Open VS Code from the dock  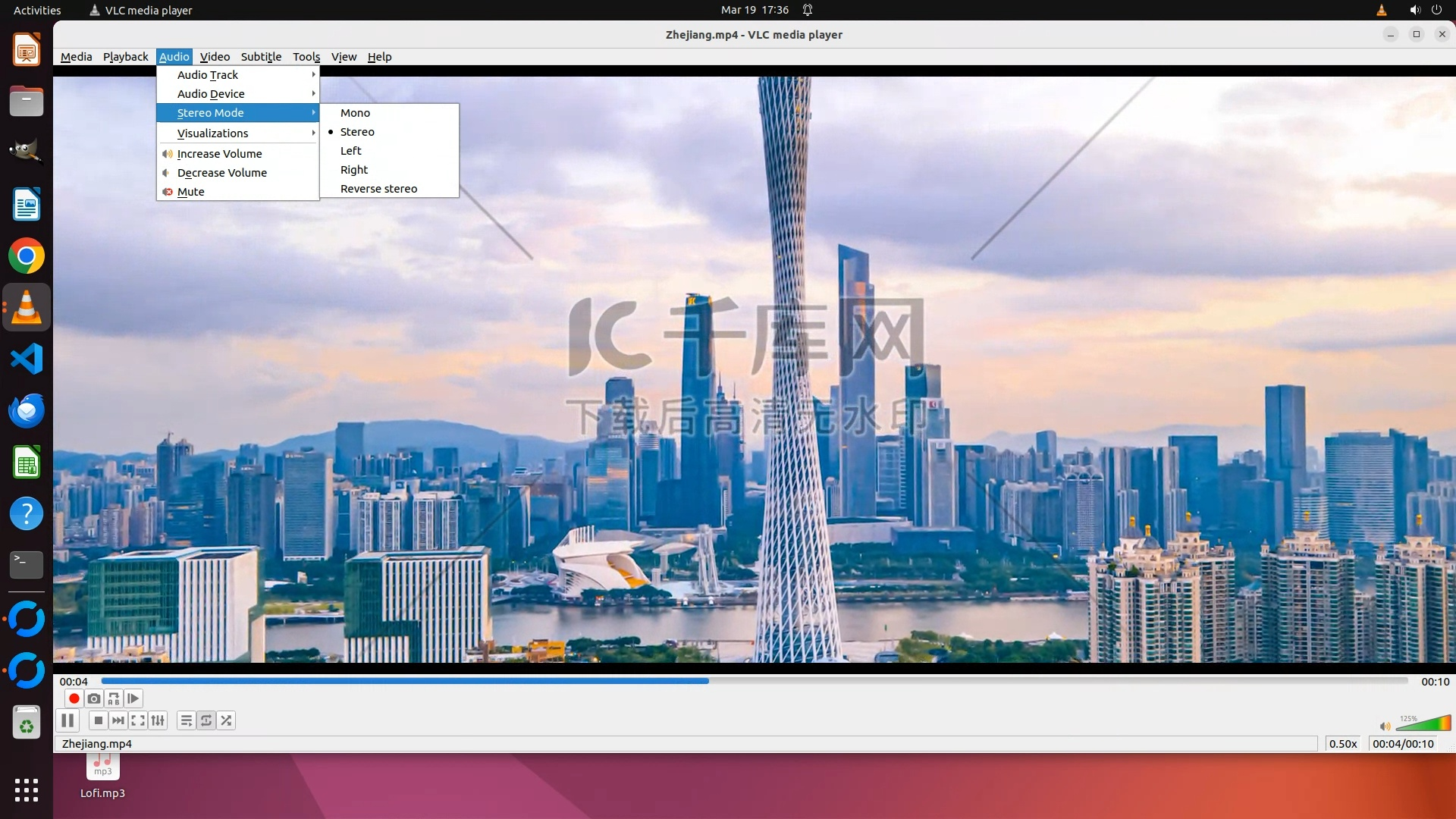point(27,359)
